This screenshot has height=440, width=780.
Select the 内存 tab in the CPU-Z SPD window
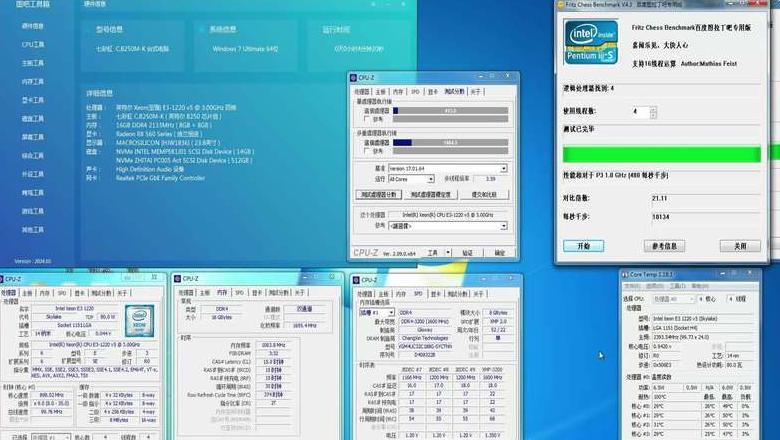(401, 294)
